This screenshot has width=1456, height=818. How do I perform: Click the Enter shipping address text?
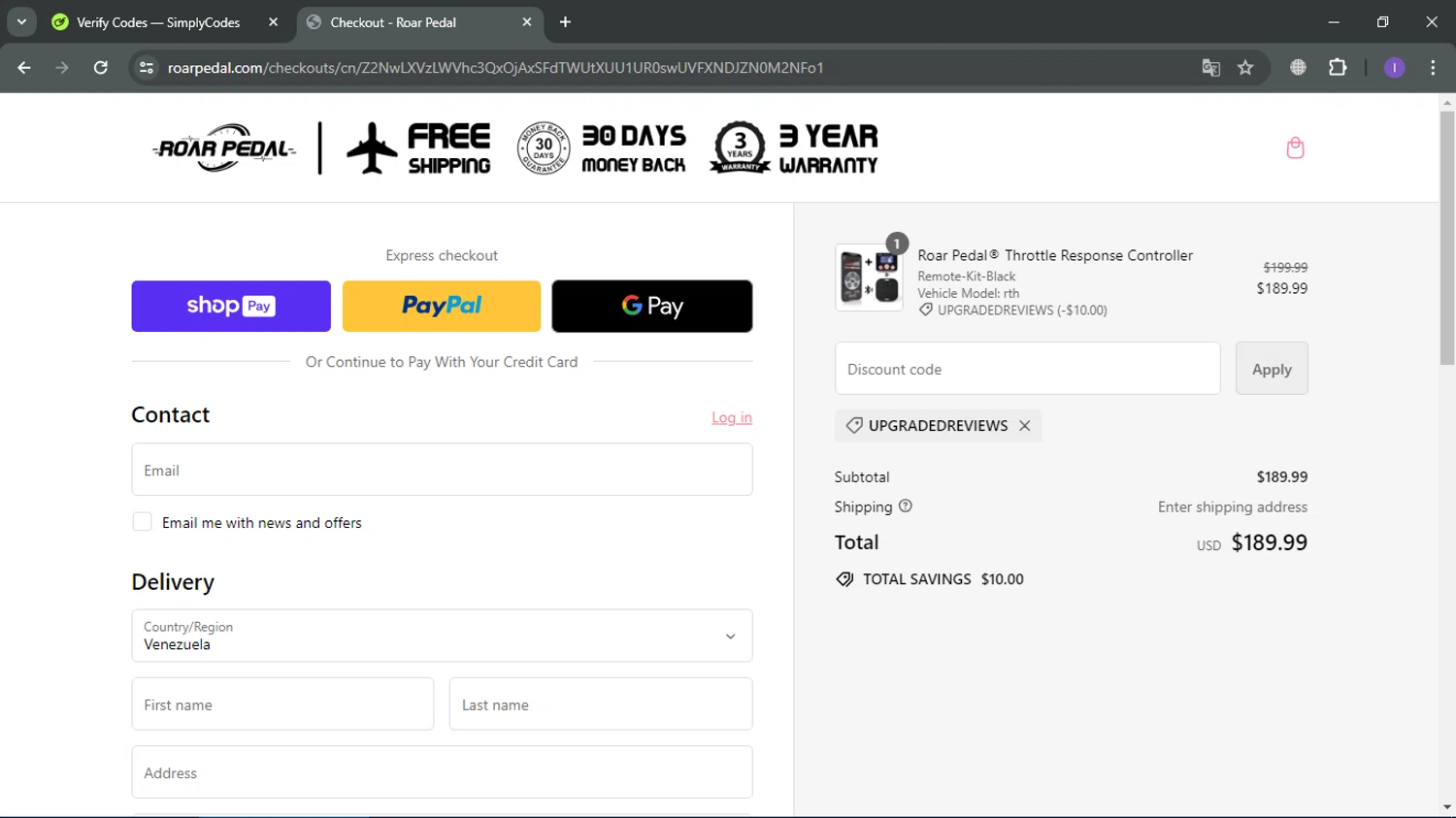pyautogui.click(x=1233, y=507)
